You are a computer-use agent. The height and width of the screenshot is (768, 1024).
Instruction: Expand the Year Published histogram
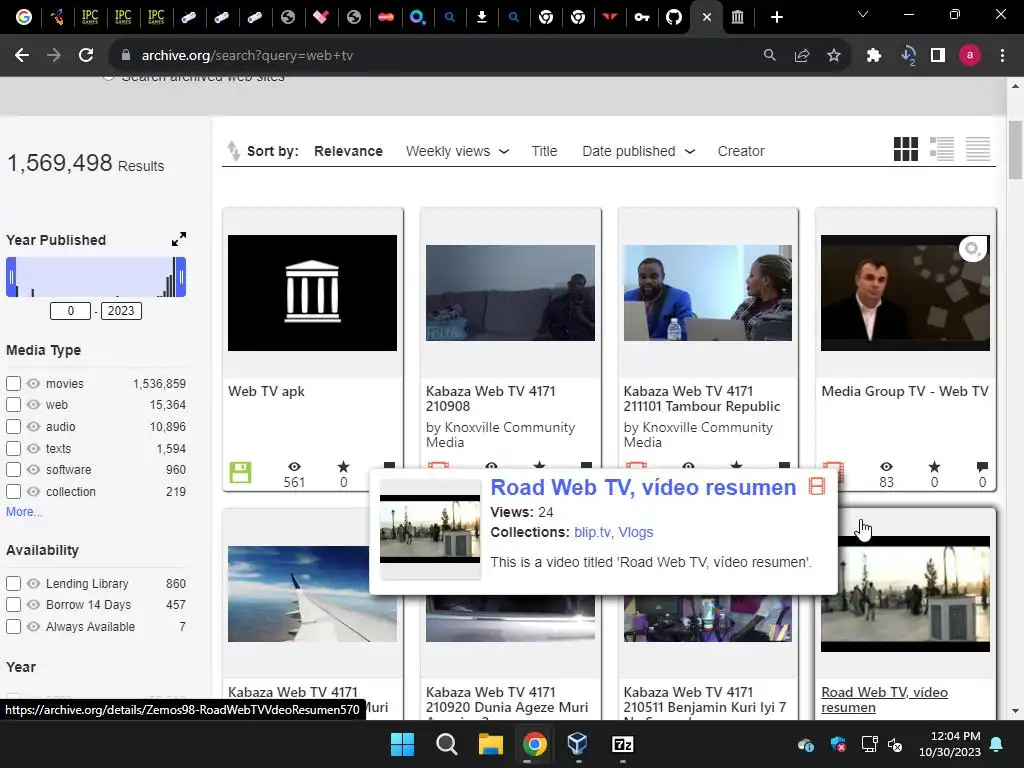pyautogui.click(x=179, y=239)
